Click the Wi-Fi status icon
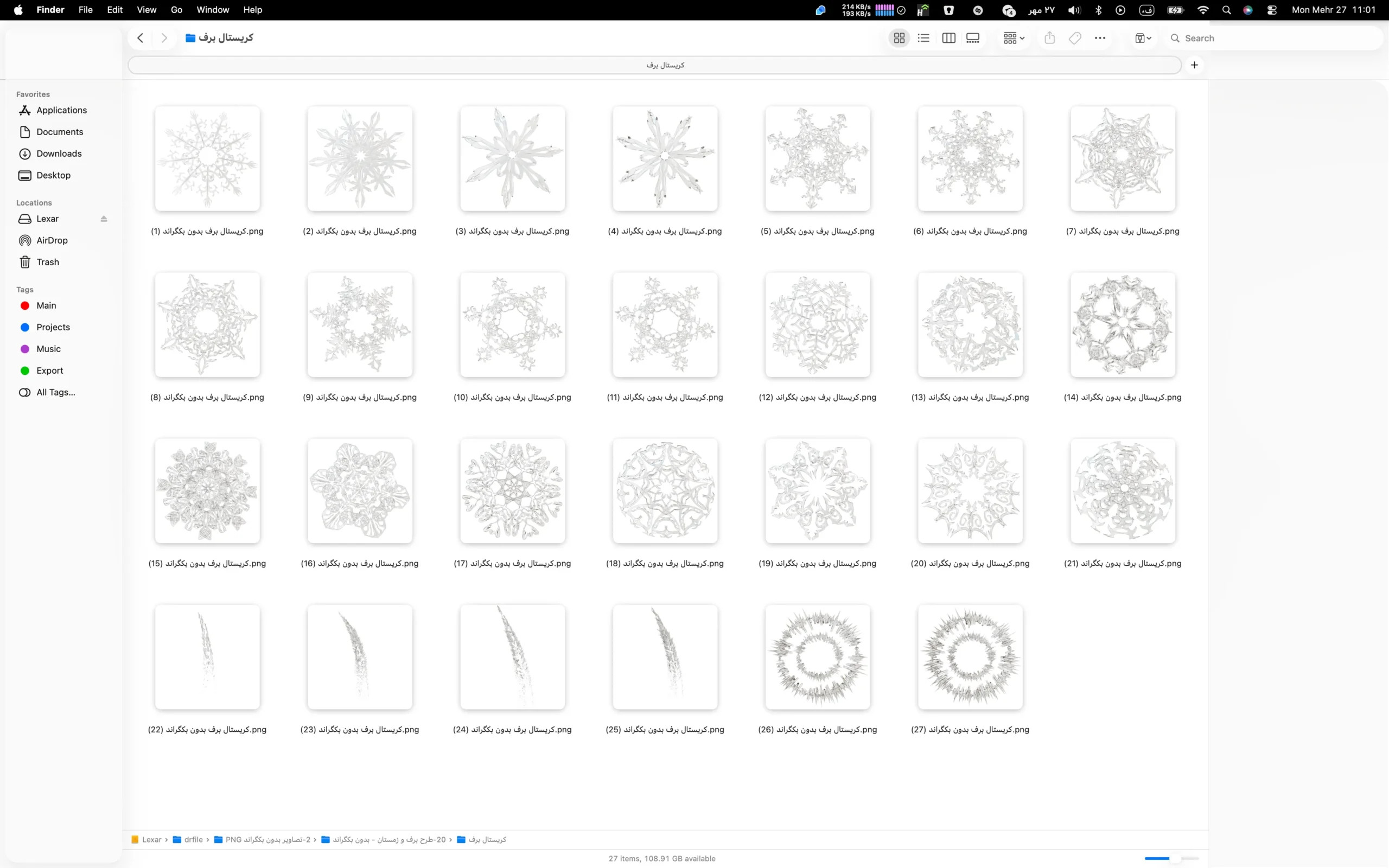 pyautogui.click(x=1203, y=10)
